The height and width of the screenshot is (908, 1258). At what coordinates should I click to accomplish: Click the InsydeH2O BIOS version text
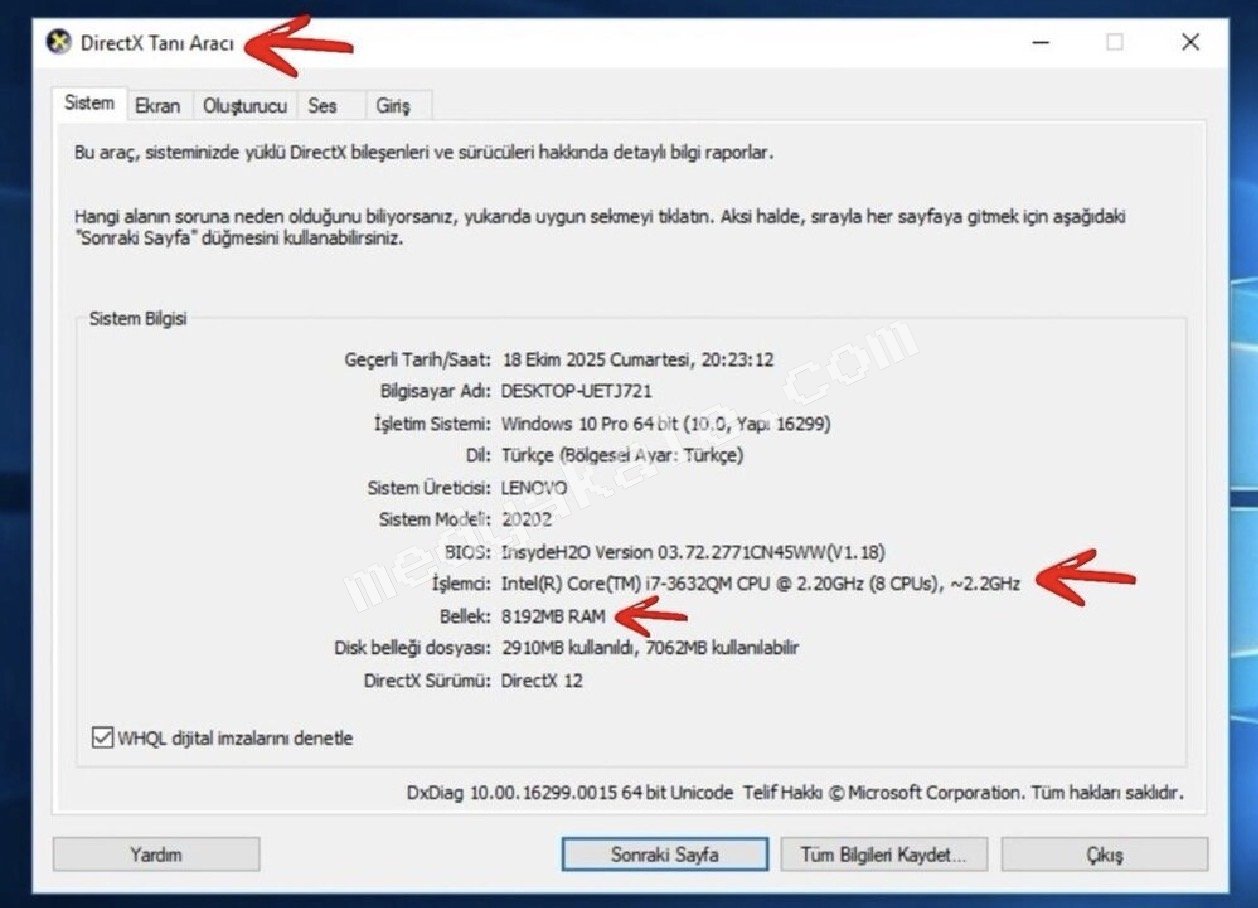coord(693,552)
